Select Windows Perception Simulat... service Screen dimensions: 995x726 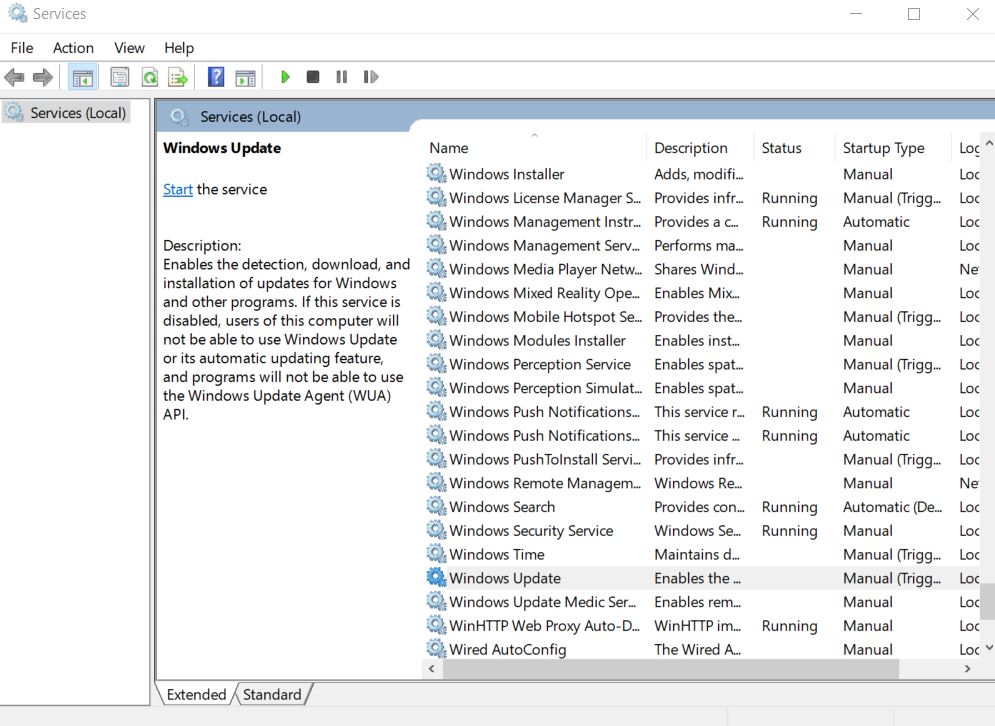[701, 388]
